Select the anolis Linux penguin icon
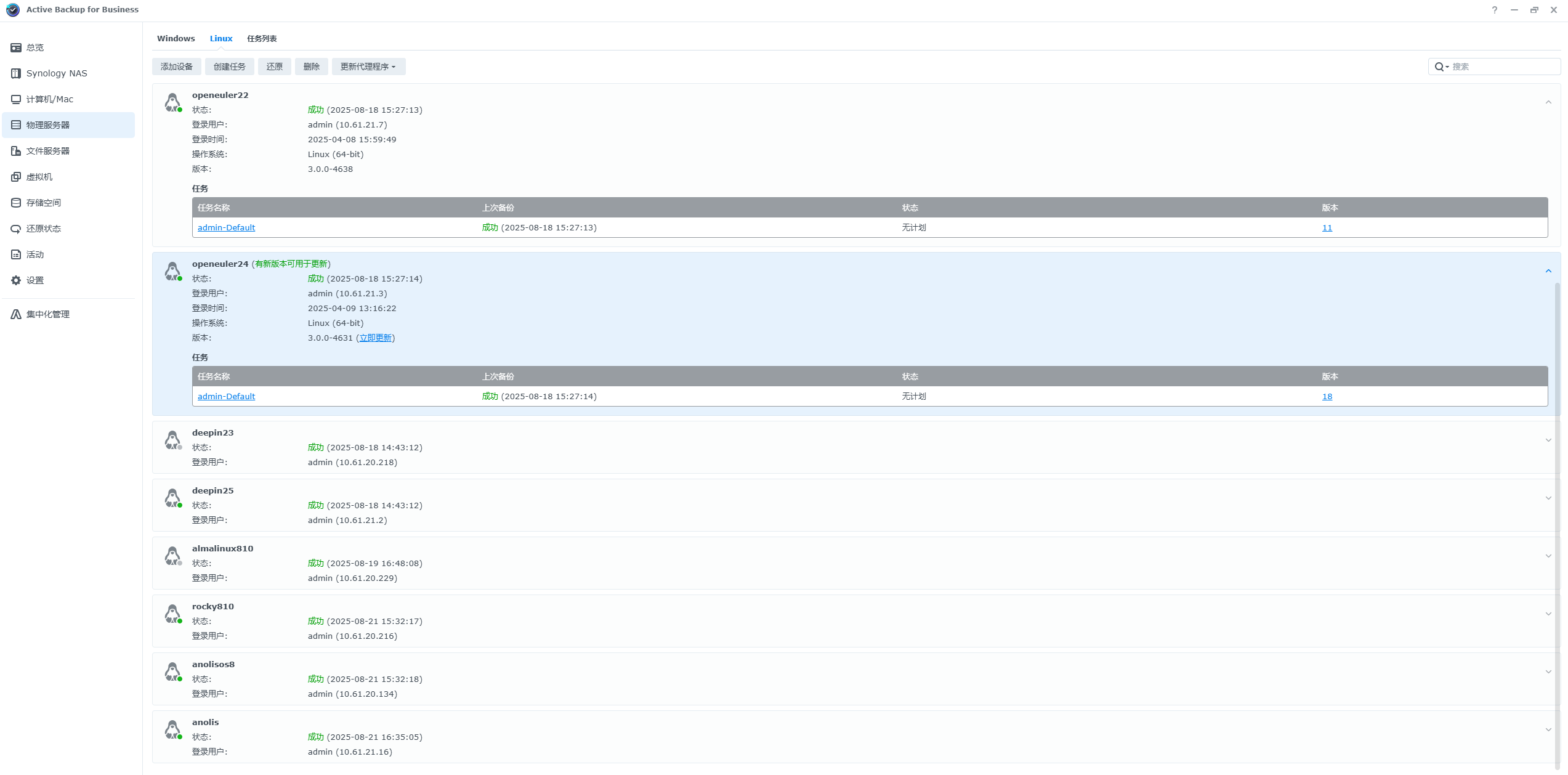The image size is (1568, 775). pyautogui.click(x=173, y=729)
